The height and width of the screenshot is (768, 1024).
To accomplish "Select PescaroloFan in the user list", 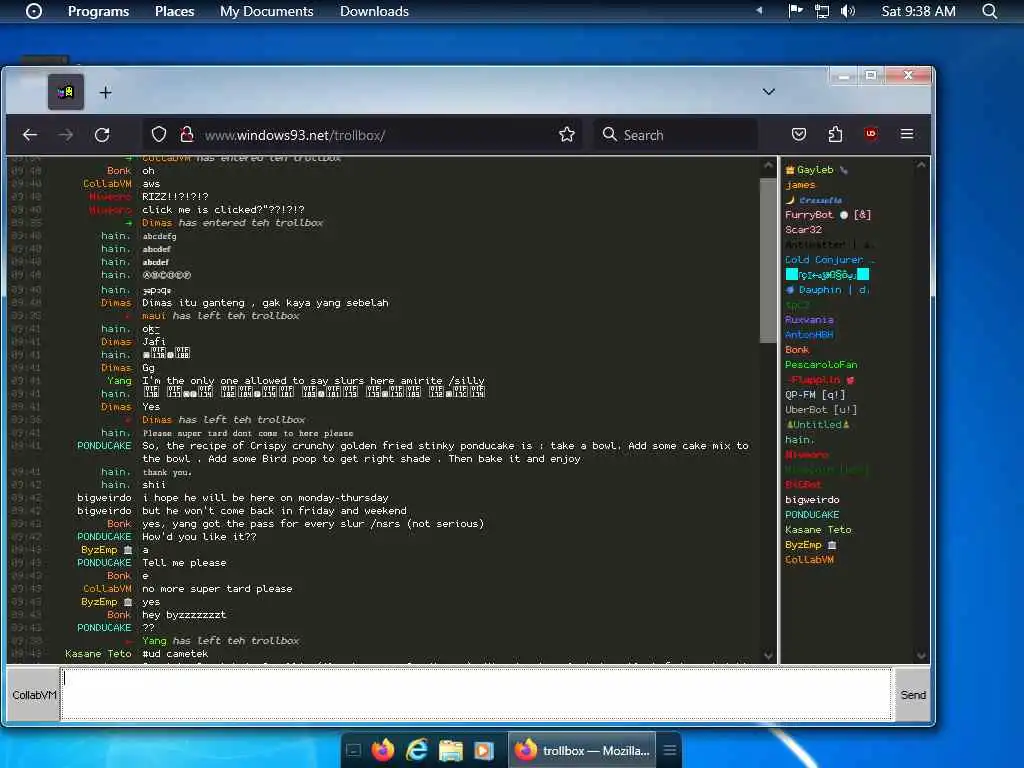I will point(821,365).
